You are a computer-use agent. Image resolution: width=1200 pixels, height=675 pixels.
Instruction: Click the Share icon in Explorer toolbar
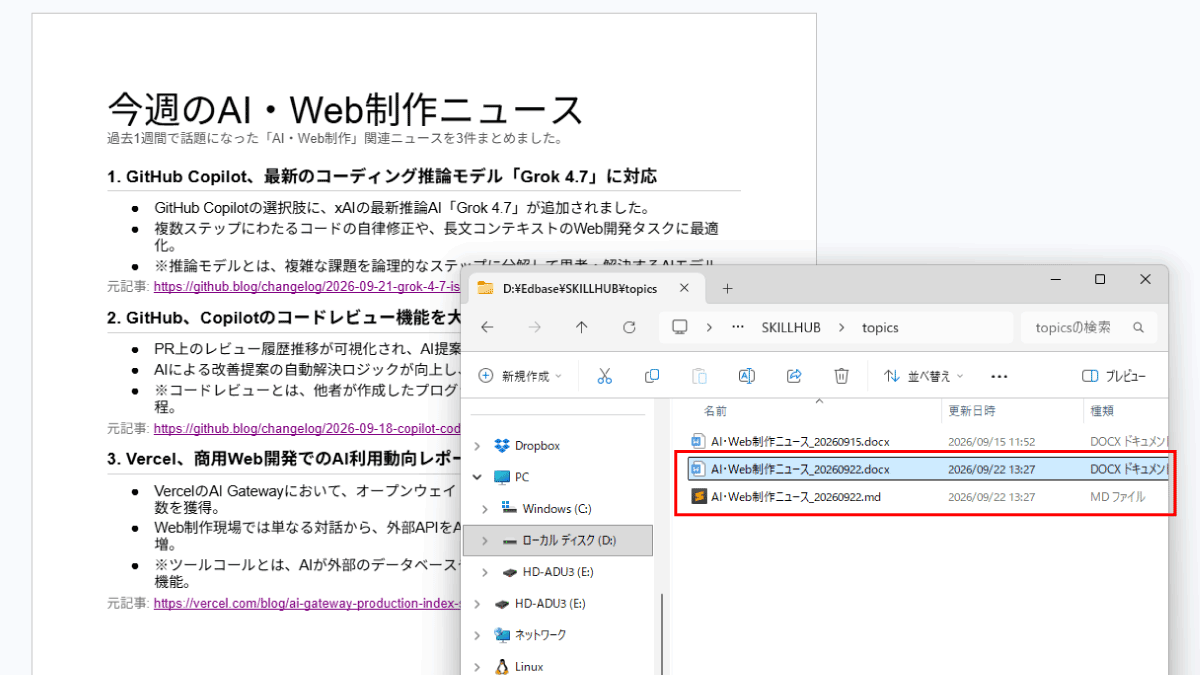[794, 376]
